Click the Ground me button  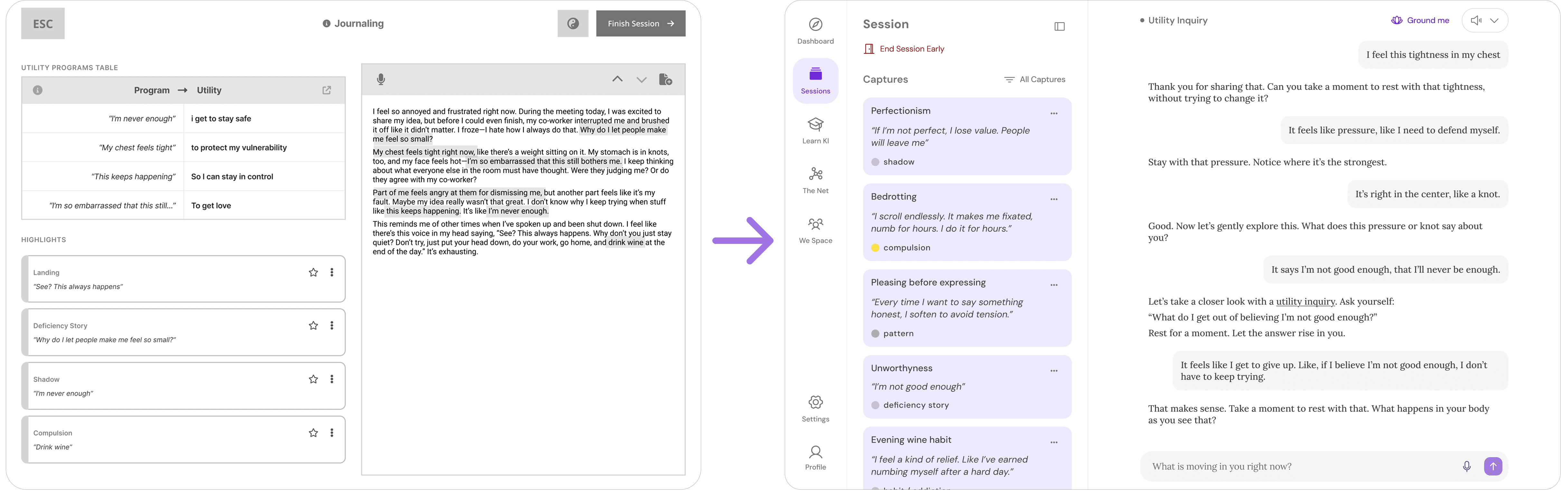coord(1420,20)
